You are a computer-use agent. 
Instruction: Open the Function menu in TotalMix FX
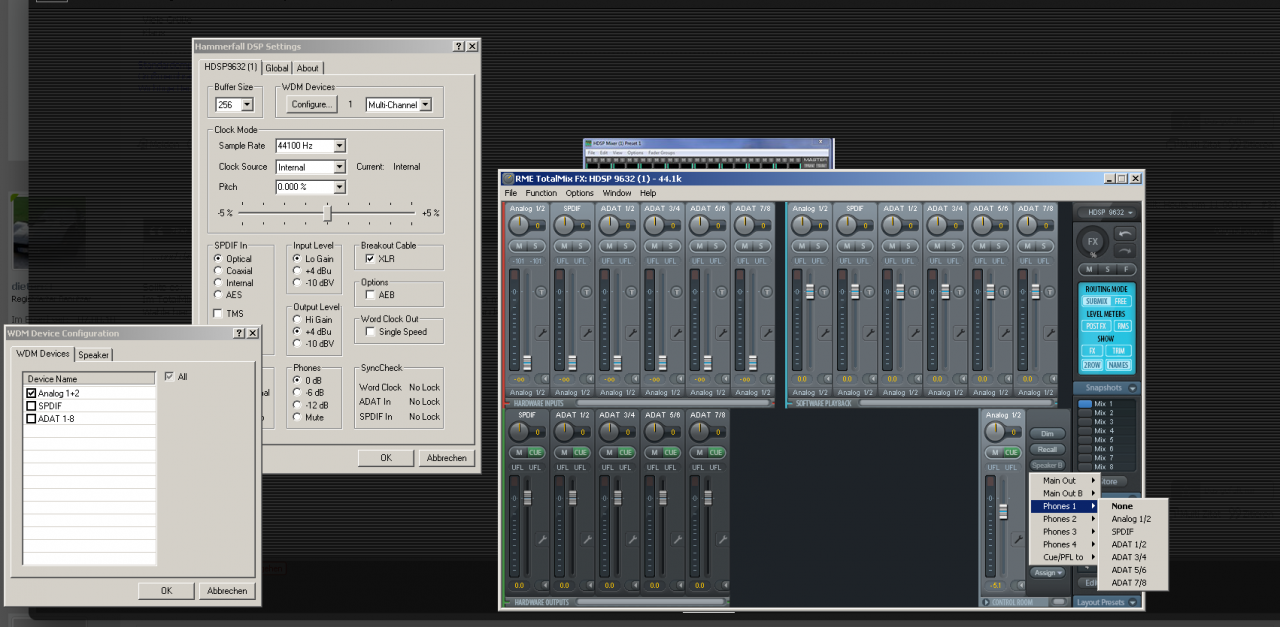click(x=541, y=193)
